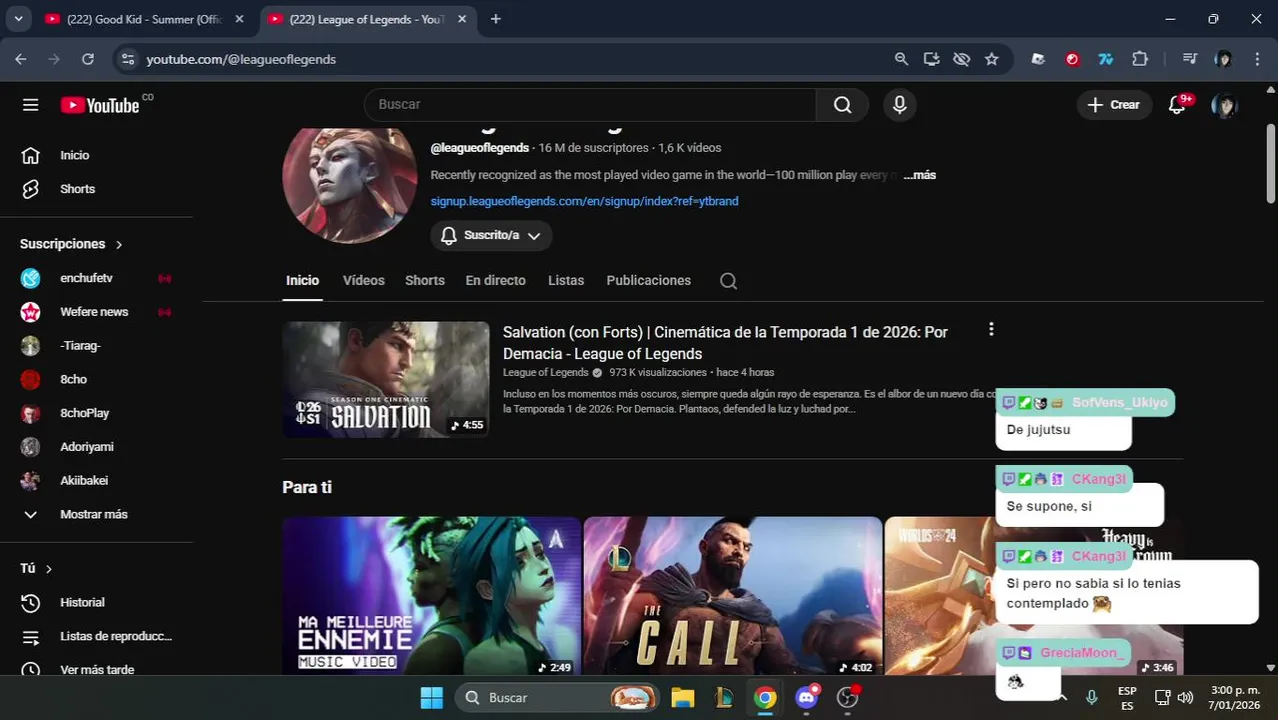Bookmark this page with star icon

[991, 59]
